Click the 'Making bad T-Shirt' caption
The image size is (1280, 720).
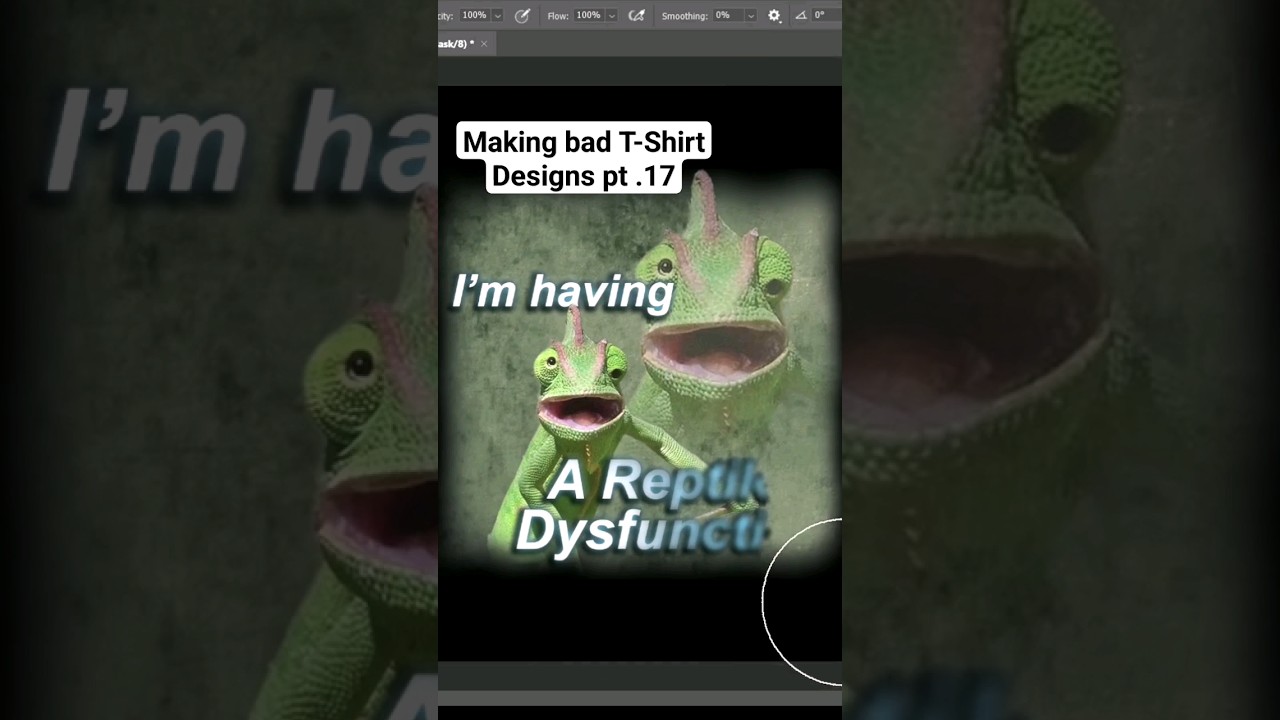(x=584, y=142)
